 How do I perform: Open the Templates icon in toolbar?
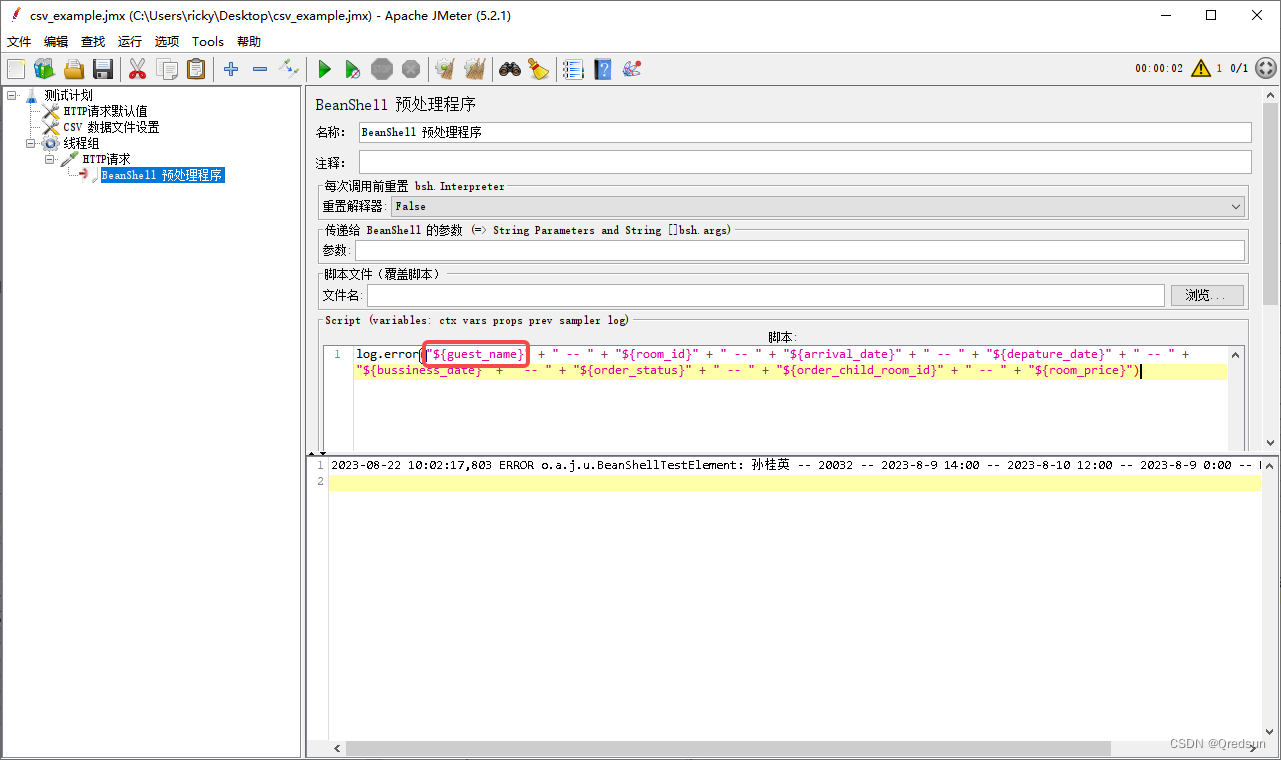tap(44, 69)
